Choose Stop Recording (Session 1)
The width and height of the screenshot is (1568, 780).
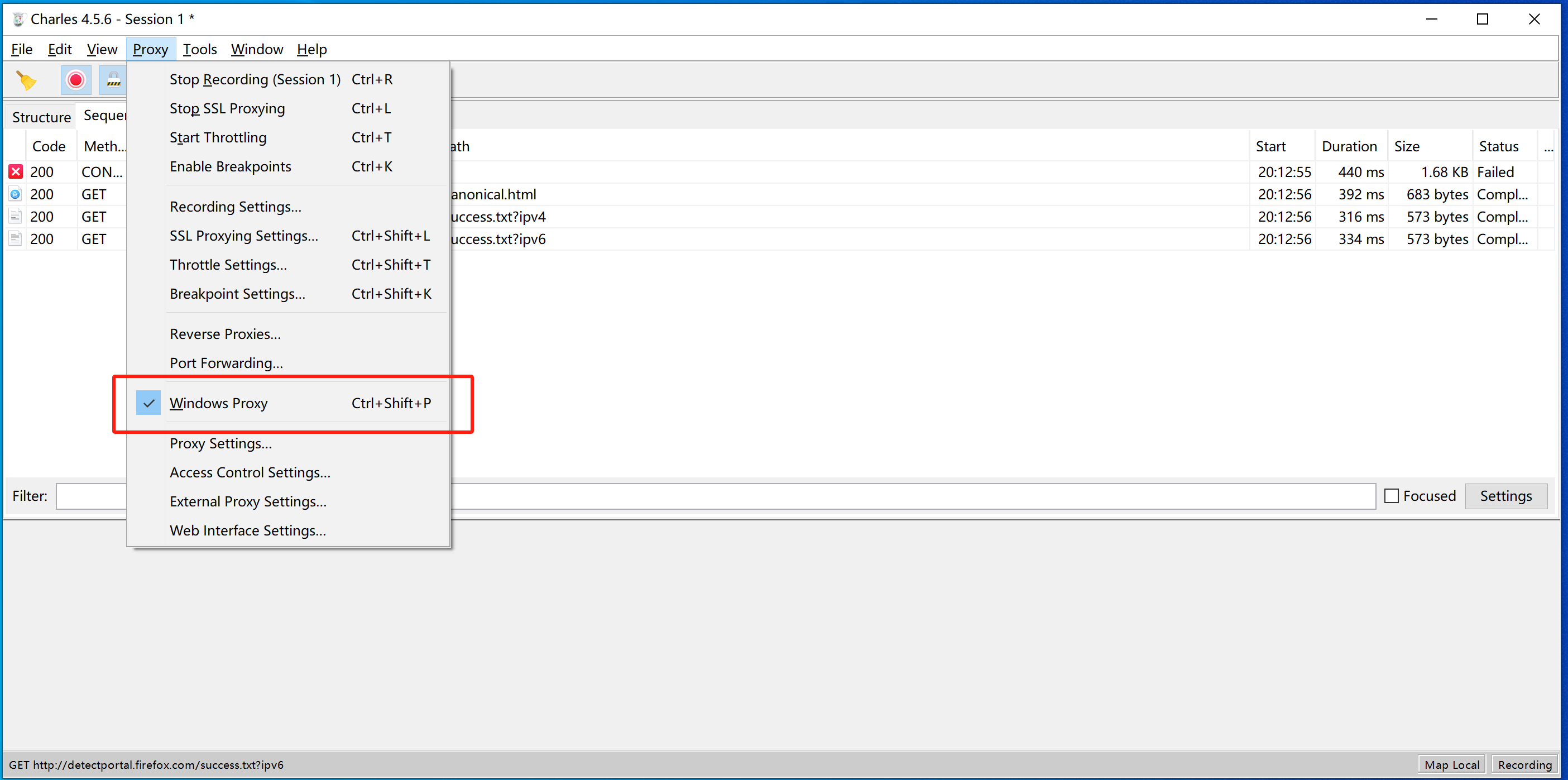point(289,79)
